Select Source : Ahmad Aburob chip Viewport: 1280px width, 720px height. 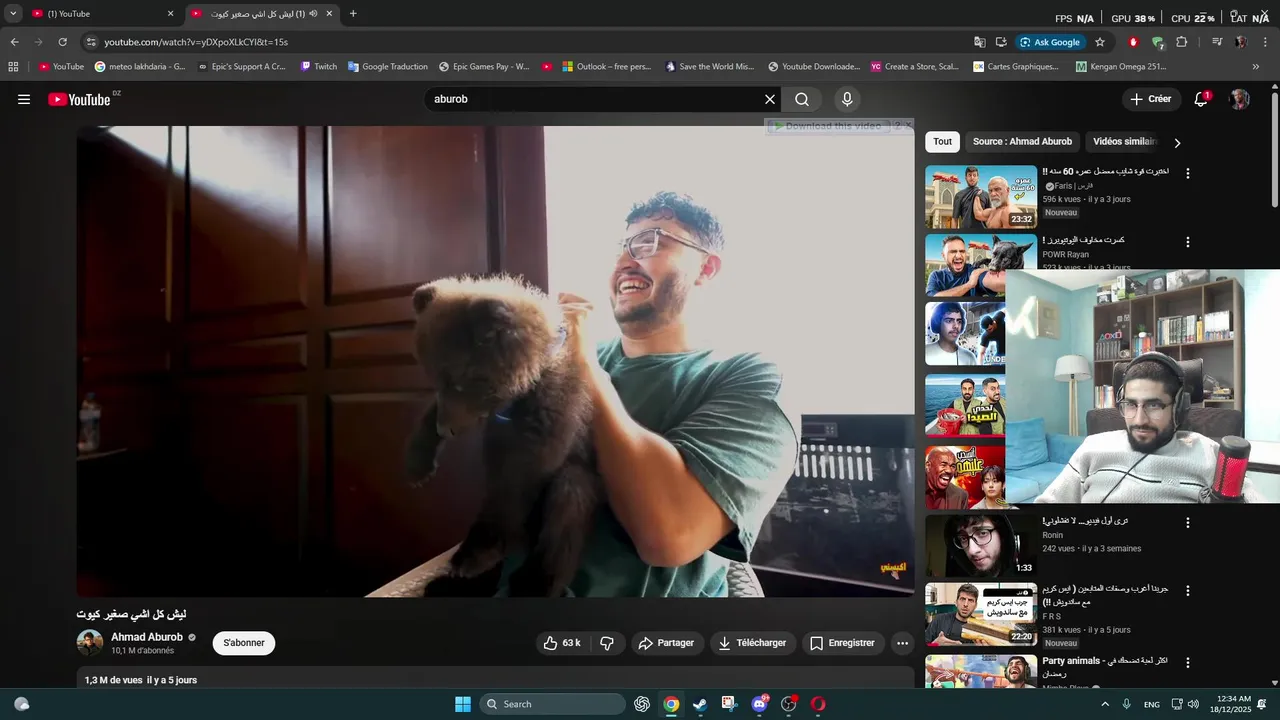pos(1022,142)
